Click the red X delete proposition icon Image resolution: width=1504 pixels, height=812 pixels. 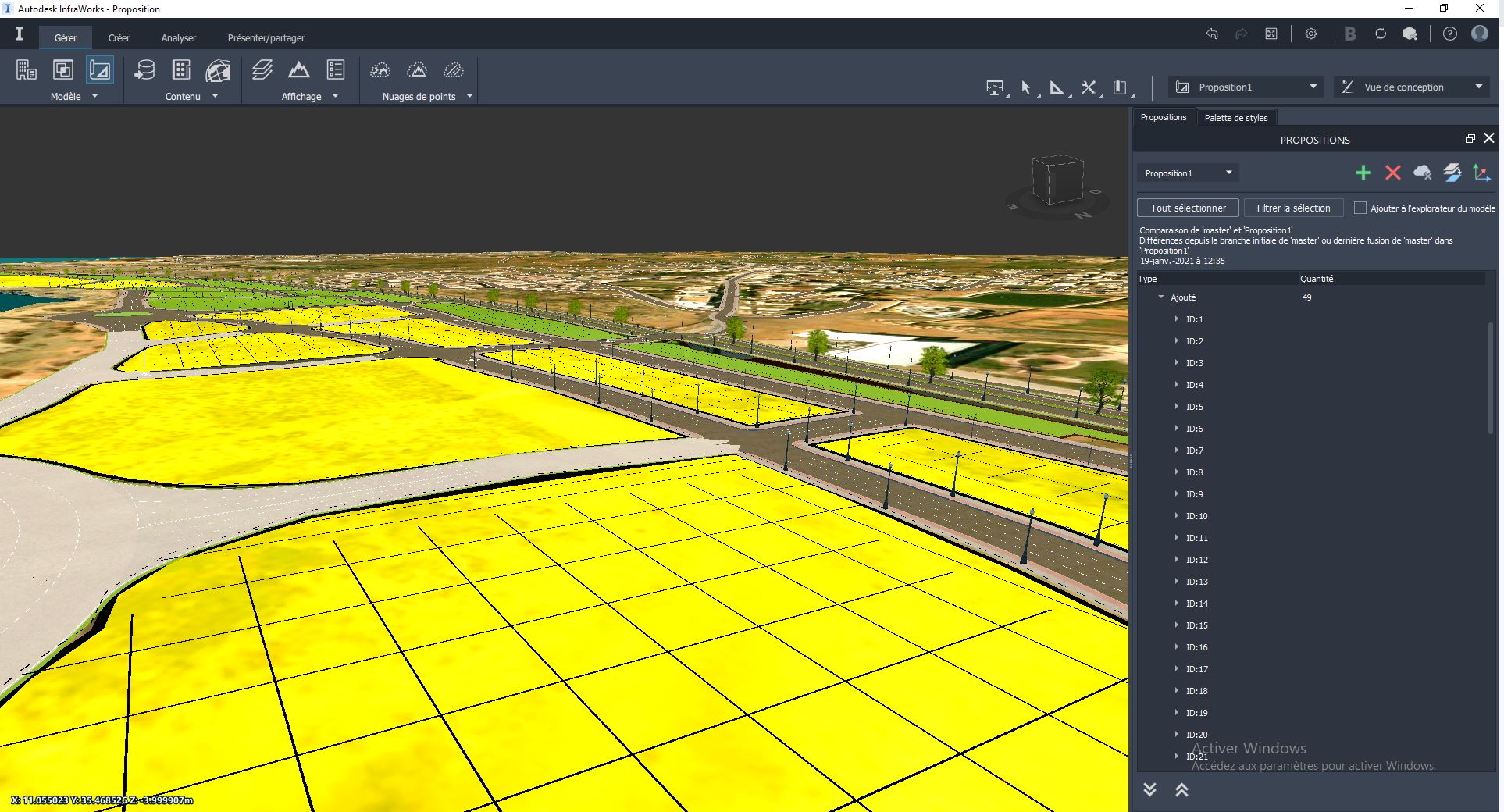[1392, 173]
